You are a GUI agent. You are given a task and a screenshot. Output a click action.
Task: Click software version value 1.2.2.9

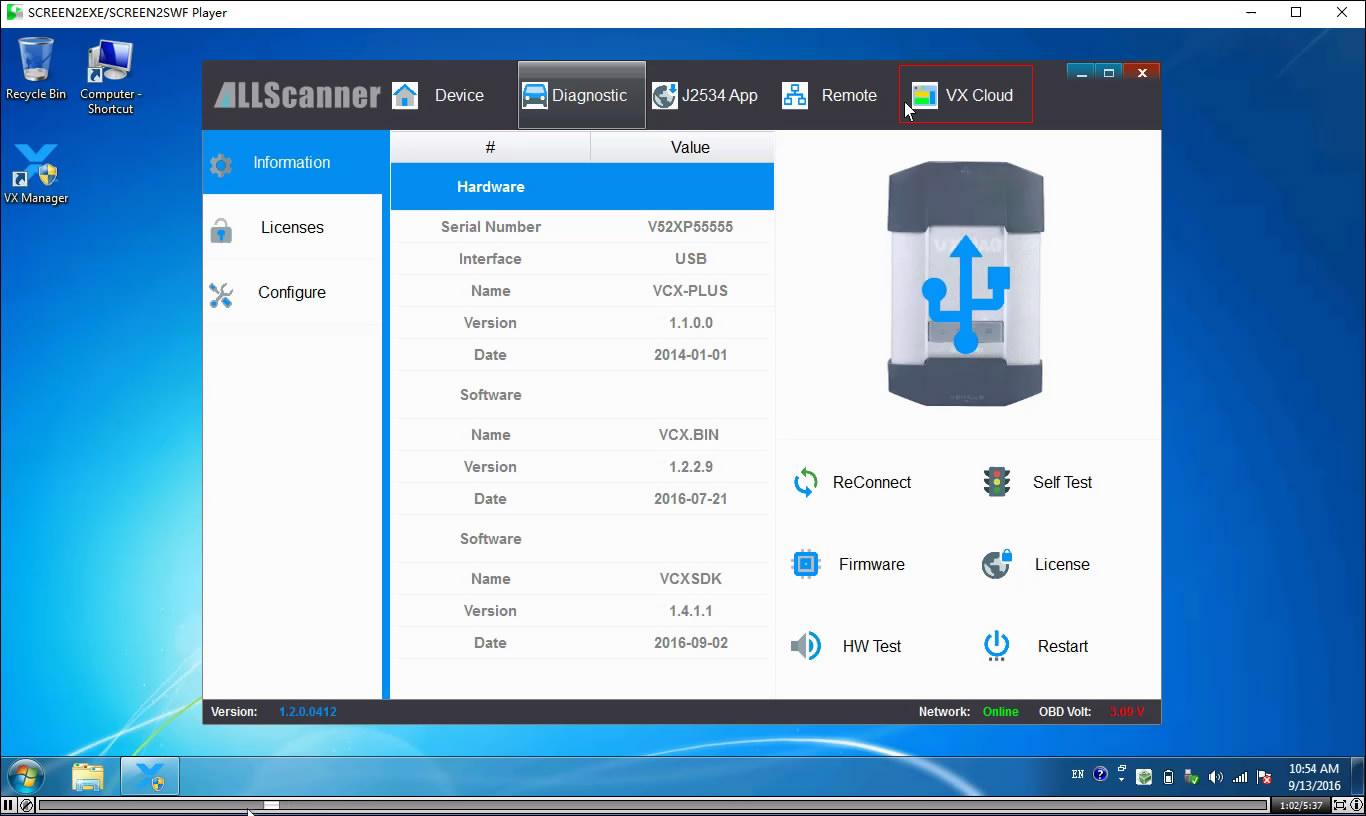690,467
